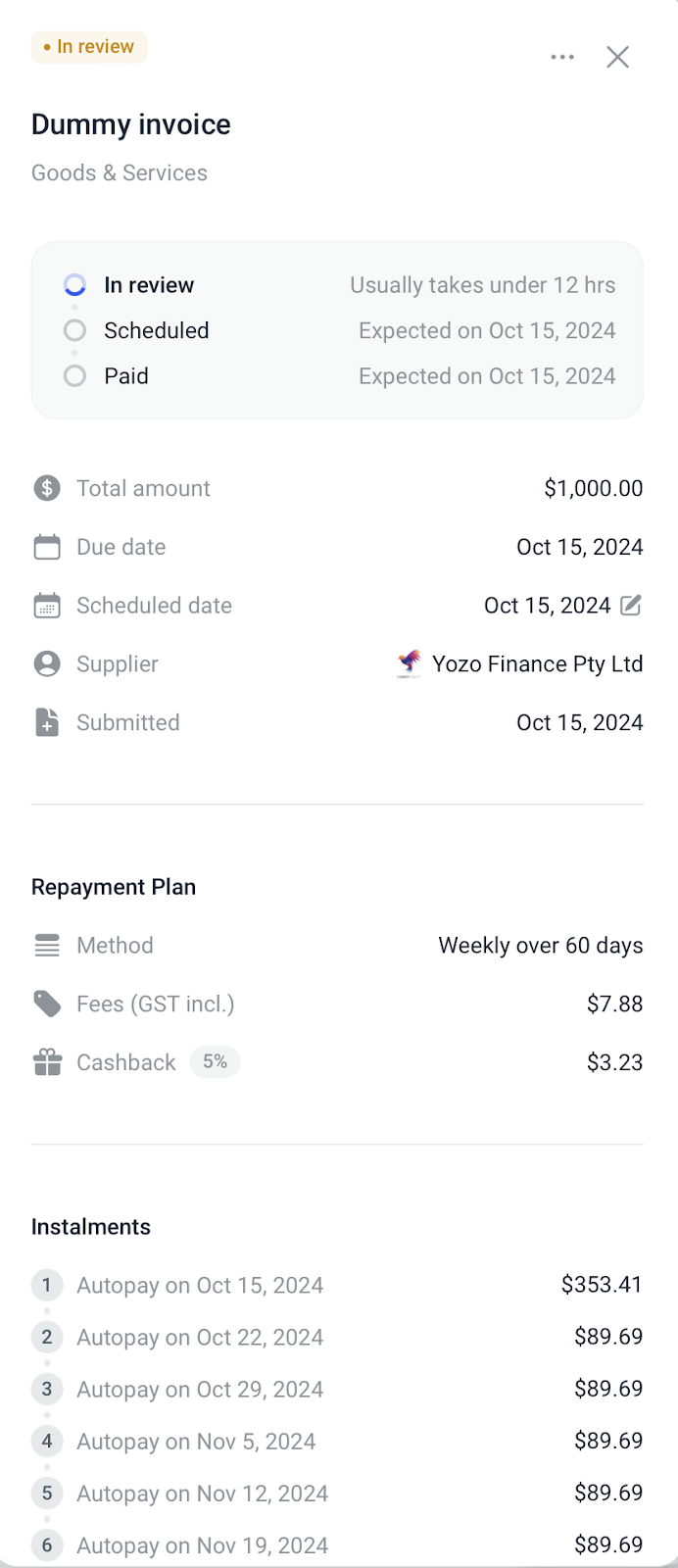
Task: Open the three-dot more options menu
Action: (562, 57)
